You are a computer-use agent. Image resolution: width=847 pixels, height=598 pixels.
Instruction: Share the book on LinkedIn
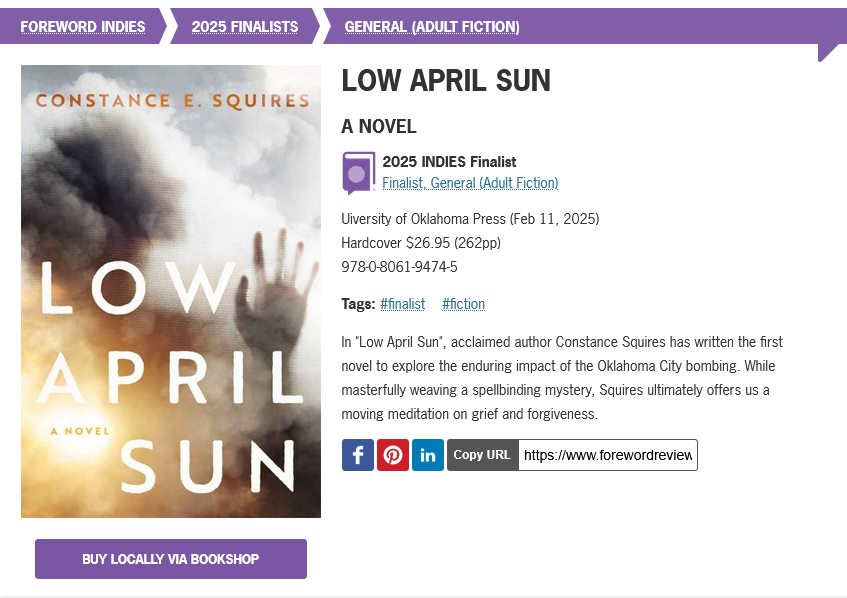coord(428,455)
